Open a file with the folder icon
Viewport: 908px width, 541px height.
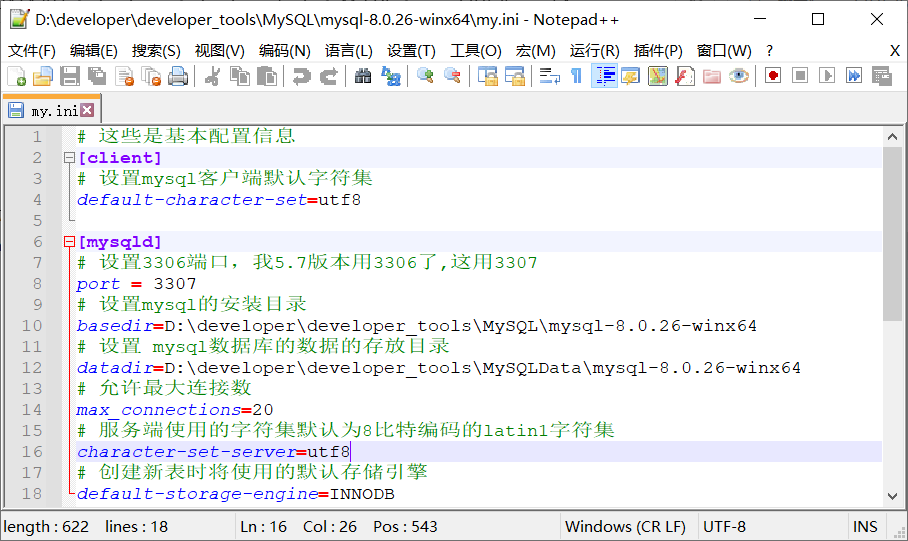tap(43, 76)
